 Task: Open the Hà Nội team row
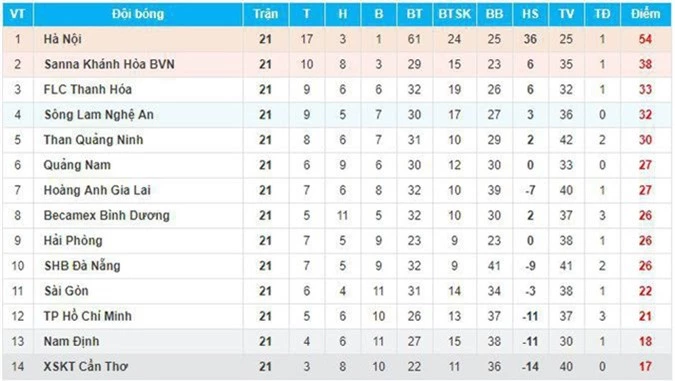pyautogui.click(x=337, y=39)
